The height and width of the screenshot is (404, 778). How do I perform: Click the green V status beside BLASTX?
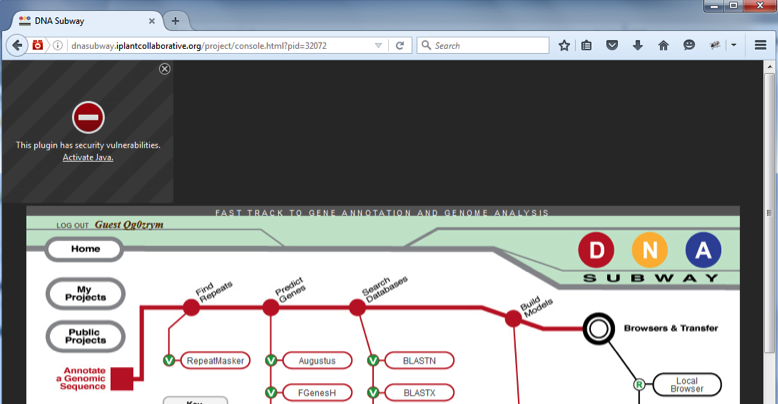(373, 393)
